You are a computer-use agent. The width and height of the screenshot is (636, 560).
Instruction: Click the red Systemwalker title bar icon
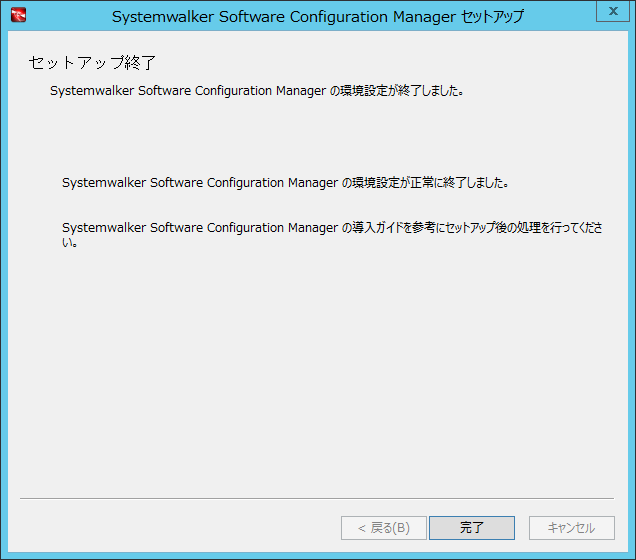click(x=18, y=15)
